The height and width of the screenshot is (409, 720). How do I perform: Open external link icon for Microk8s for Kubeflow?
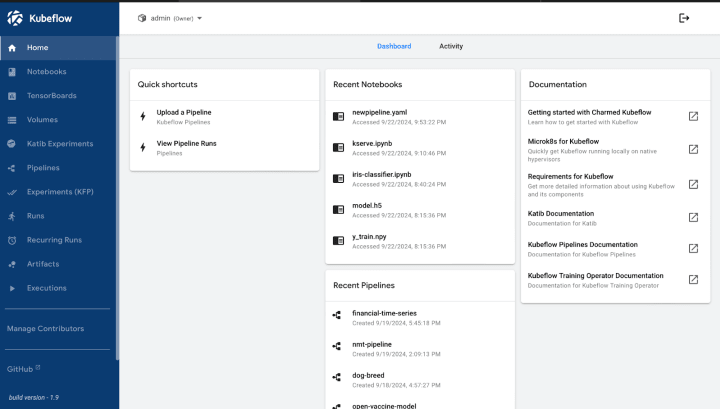pos(693,150)
